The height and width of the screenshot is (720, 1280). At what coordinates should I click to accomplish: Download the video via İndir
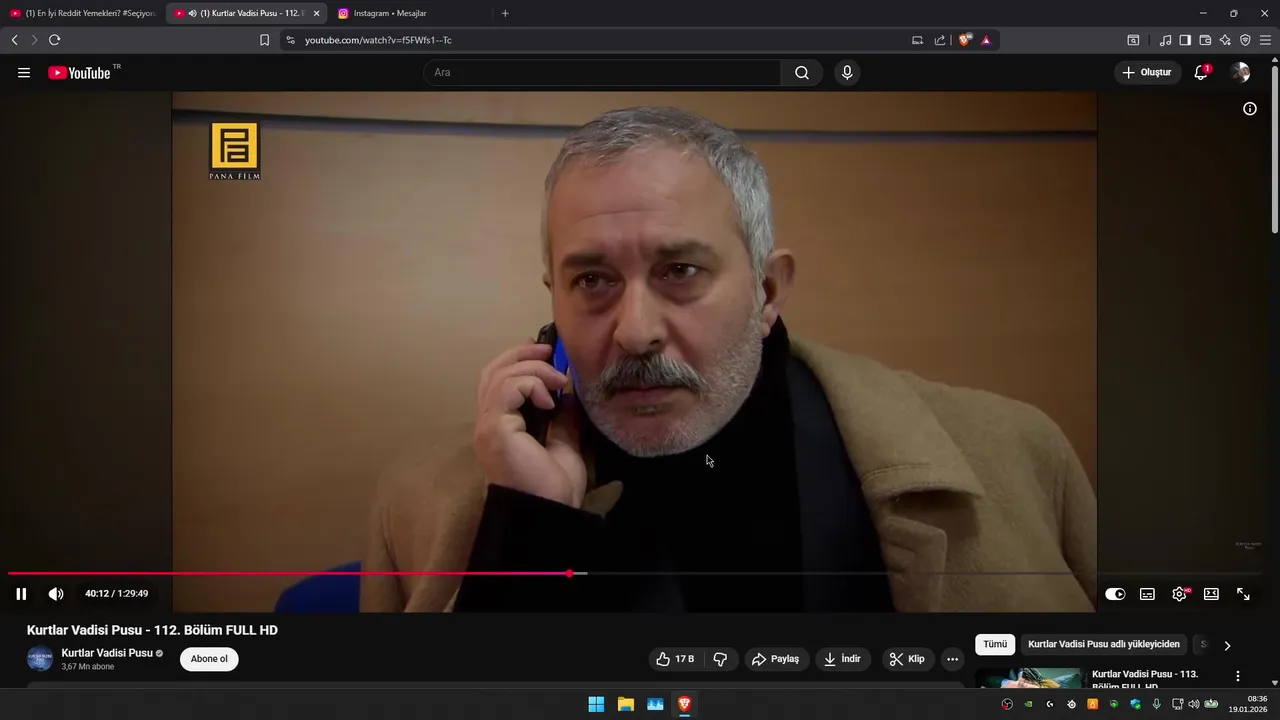click(842, 659)
